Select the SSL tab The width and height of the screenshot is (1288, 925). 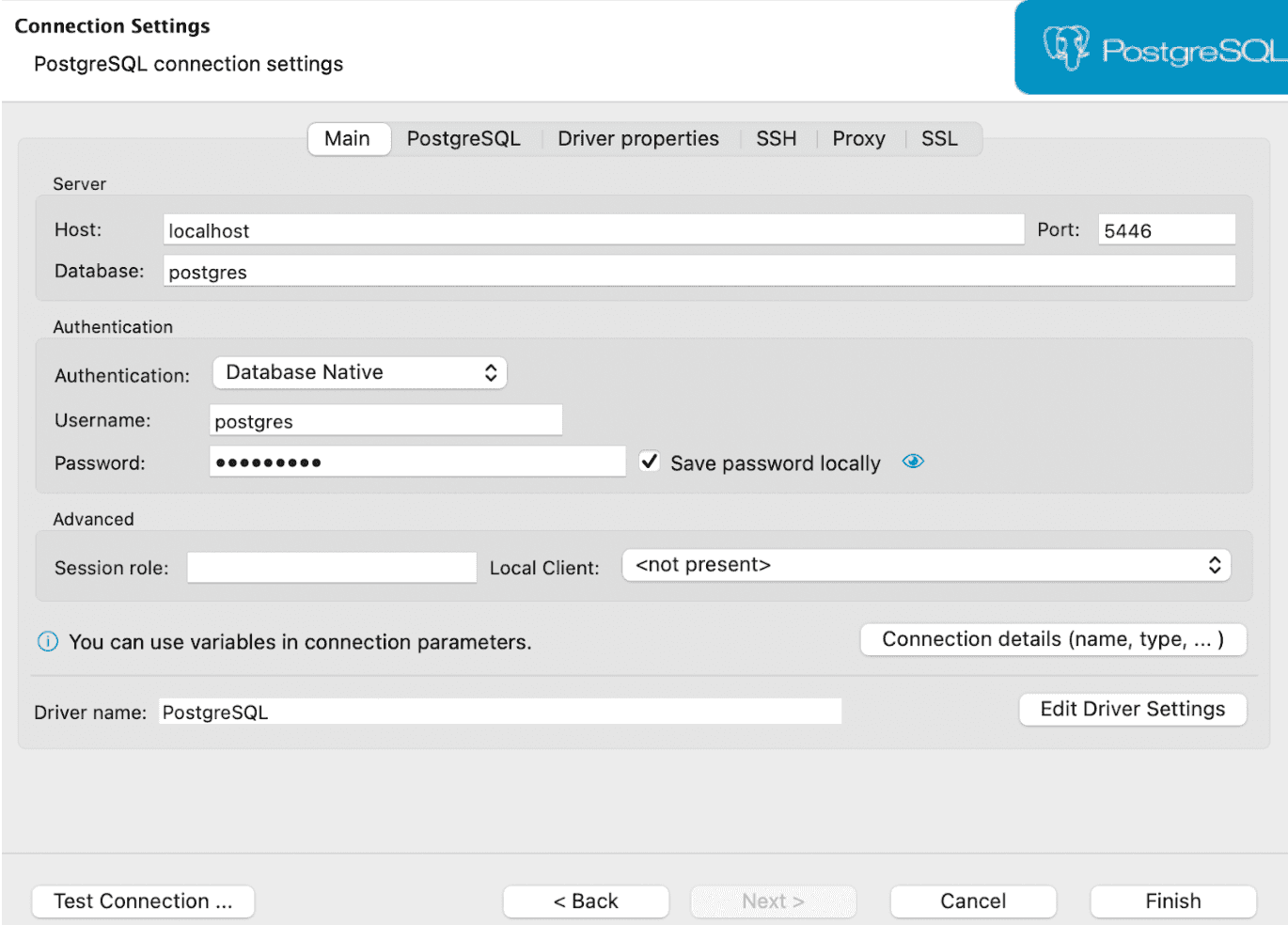coord(938,138)
